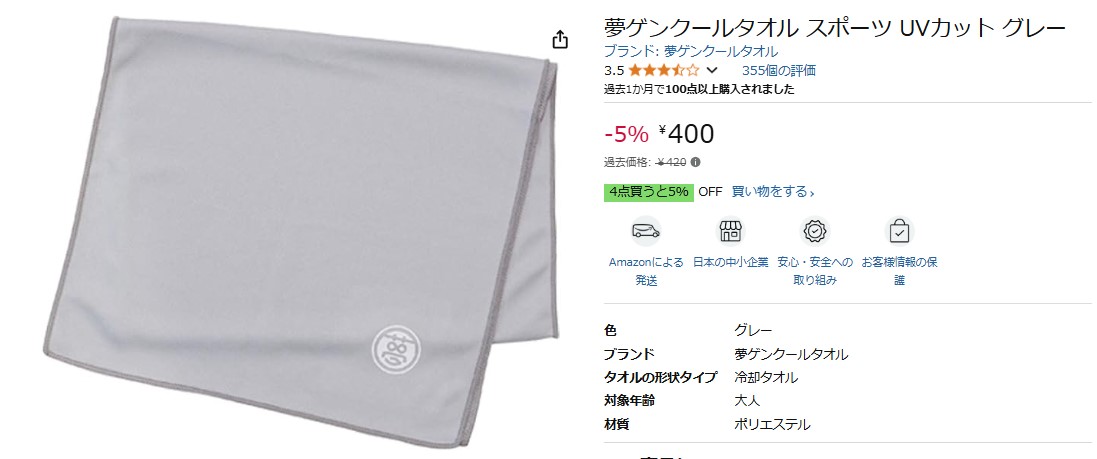Screen dimensions: 1097x459
Task: Click the info icon beside past price ¥420
Action: (x=695, y=162)
